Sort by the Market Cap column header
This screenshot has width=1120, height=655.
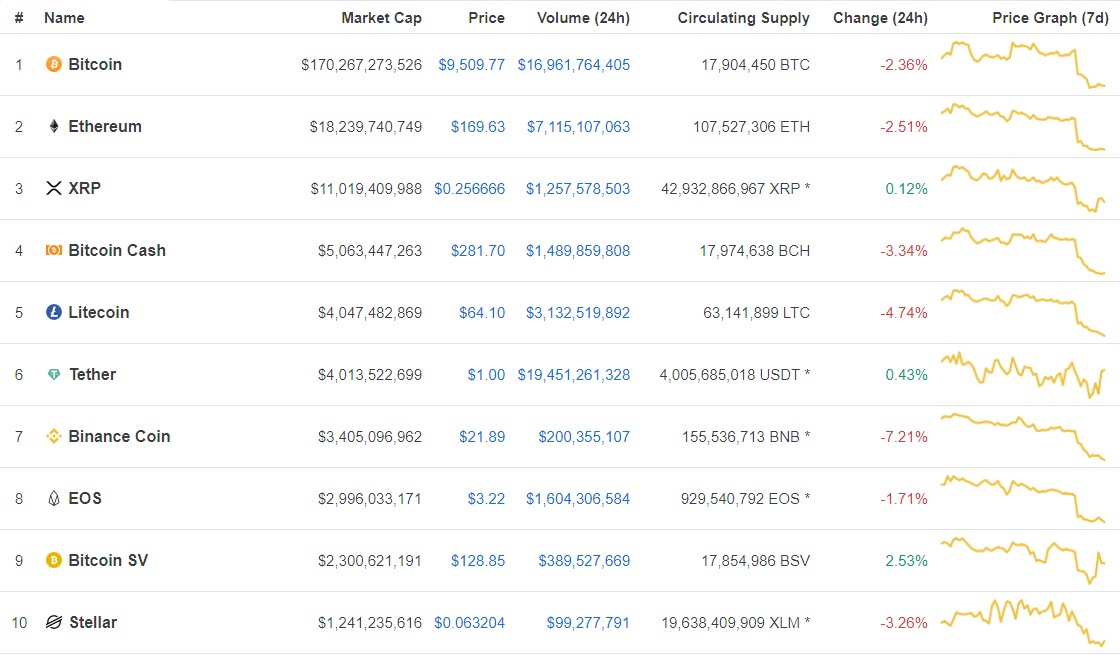tap(381, 18)
